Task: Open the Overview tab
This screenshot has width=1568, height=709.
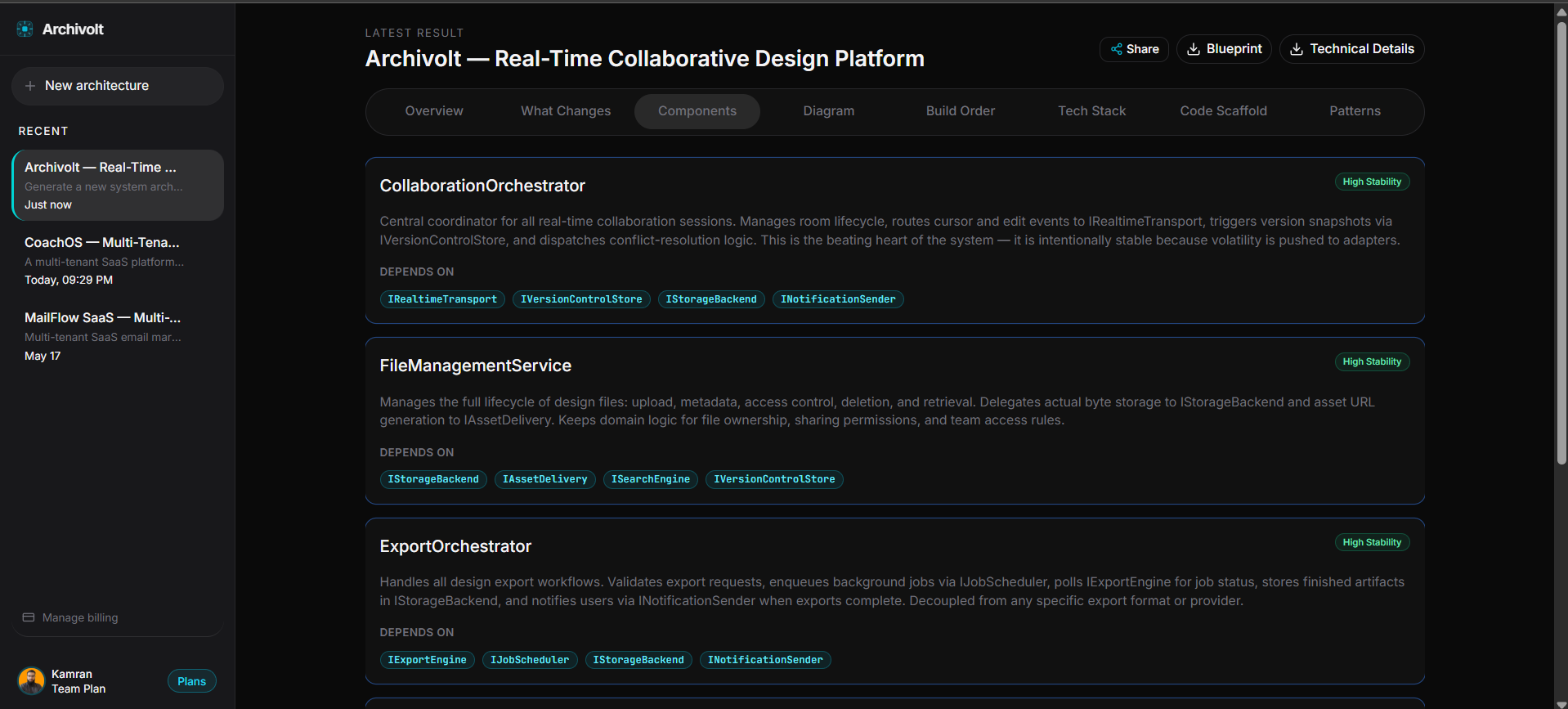Action: click(434, 111)
